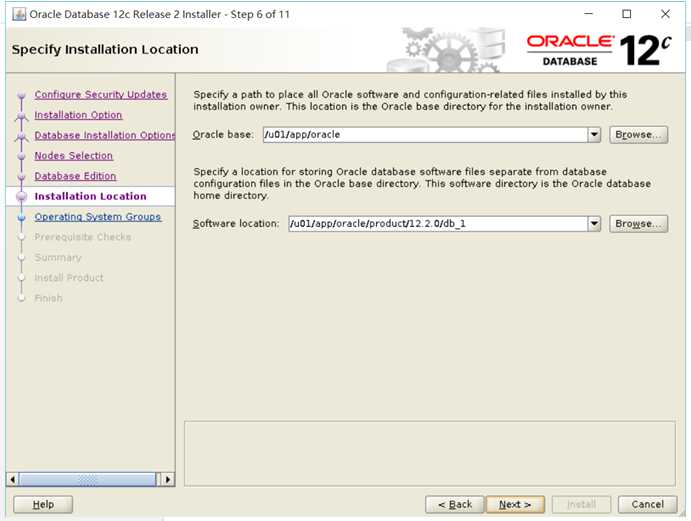Minimize the installer window
Viewport: 691px width, 521px height.
(x=588, y=14)
